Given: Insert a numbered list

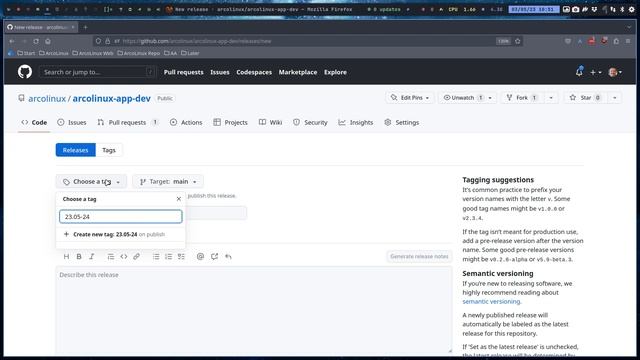Looking at the screenshot, I should point(169,256).
